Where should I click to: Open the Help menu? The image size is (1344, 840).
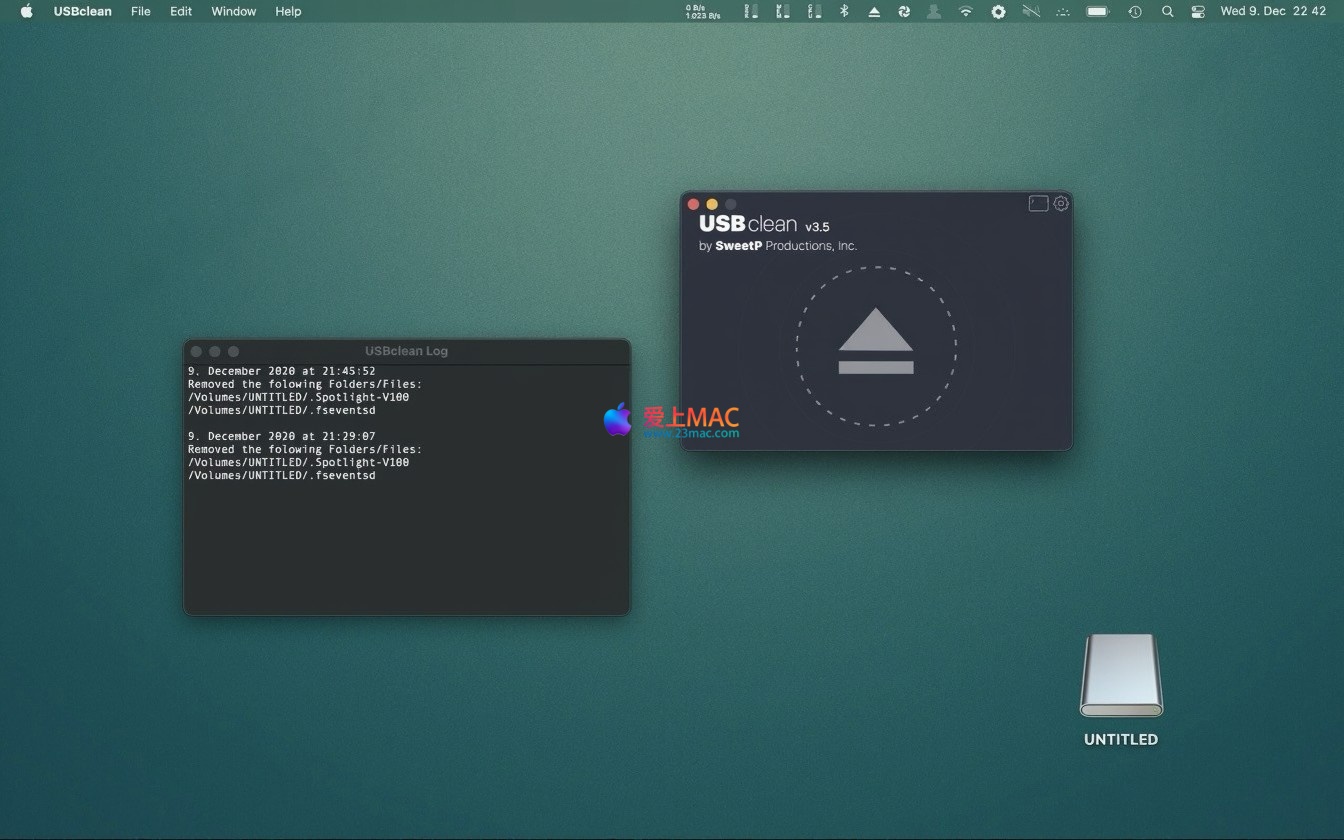(288, 12)
